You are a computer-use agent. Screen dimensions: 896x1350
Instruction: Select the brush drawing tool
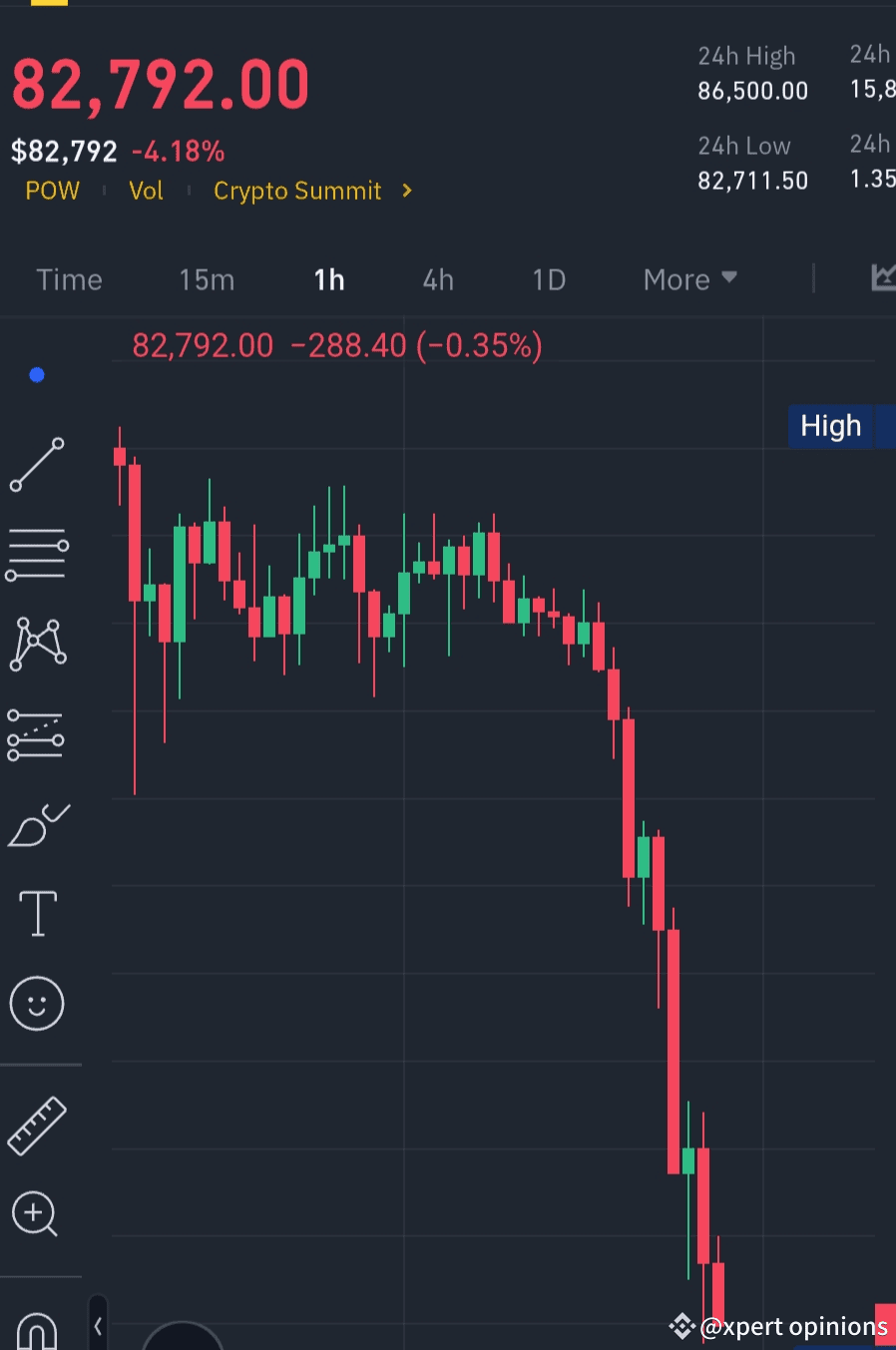38,825
